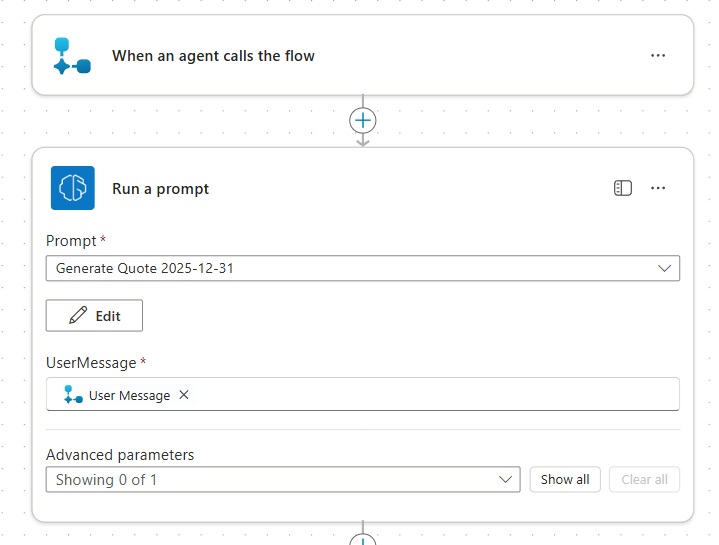719x545 pixels.
Task: Insert a step using the plus between cards
Action: pos(362,120)
